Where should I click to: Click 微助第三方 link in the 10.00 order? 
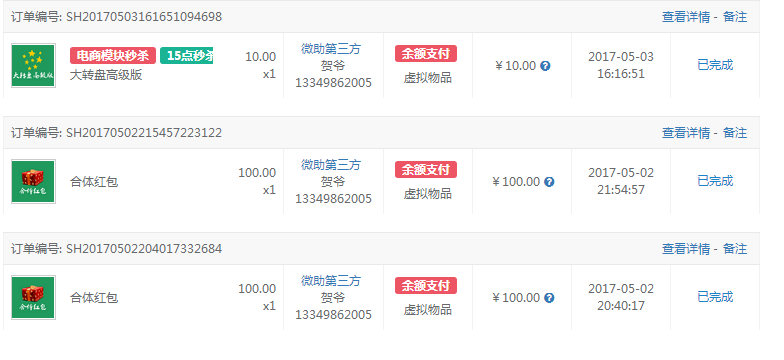[330, 49]
